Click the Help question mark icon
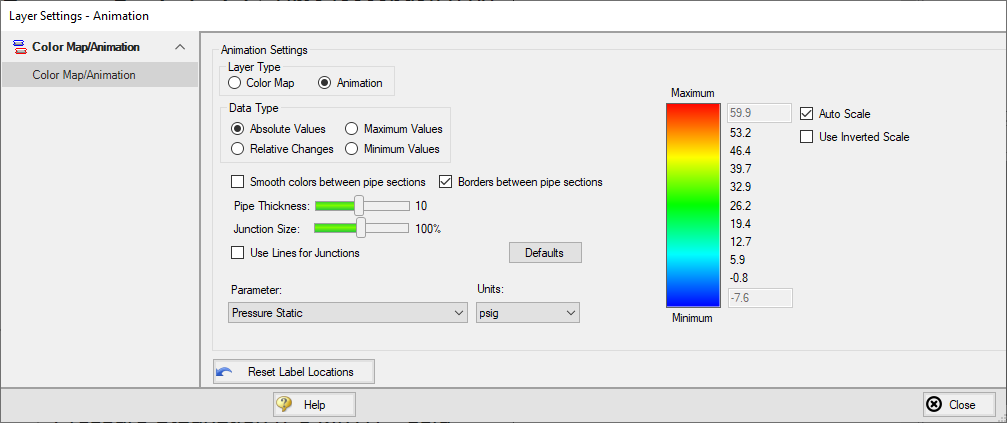Viewport: 1007px width, 423px height. pyautogui.click(x=285, y=405)
